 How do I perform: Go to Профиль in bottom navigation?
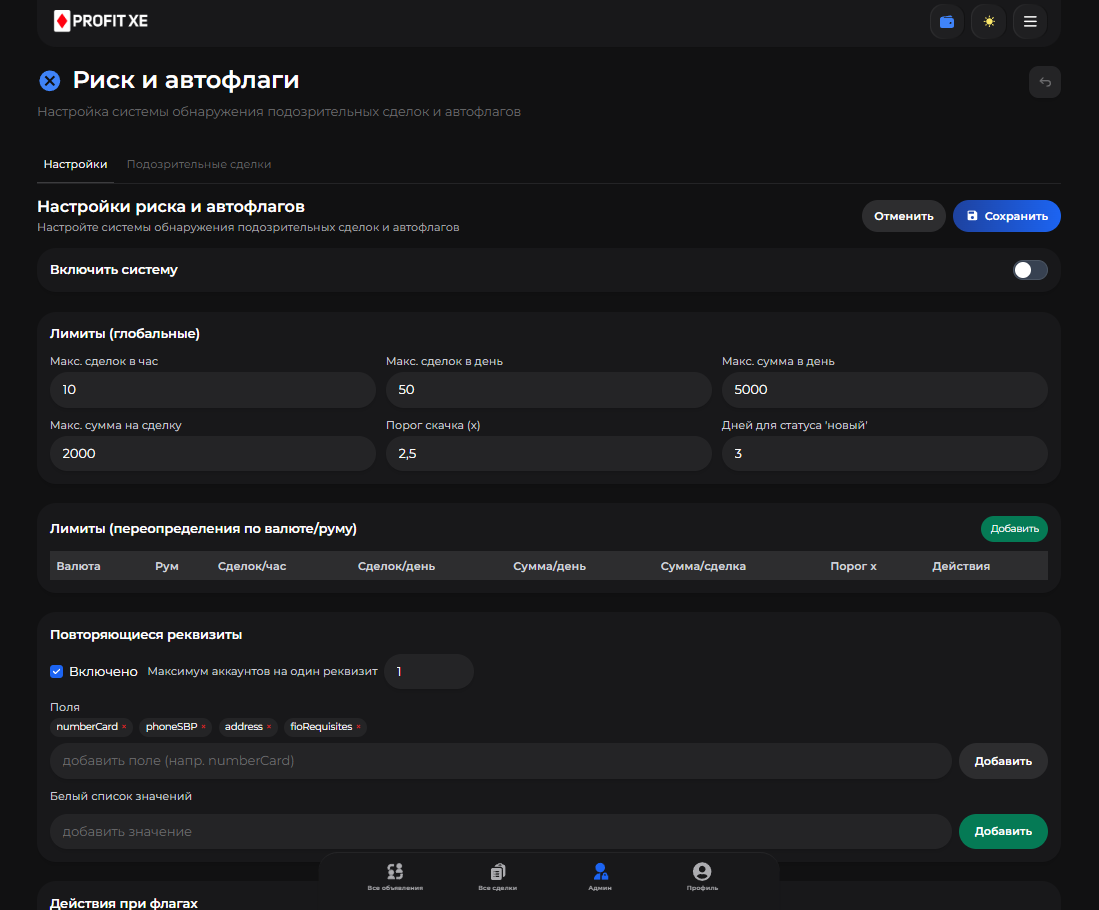702,877
